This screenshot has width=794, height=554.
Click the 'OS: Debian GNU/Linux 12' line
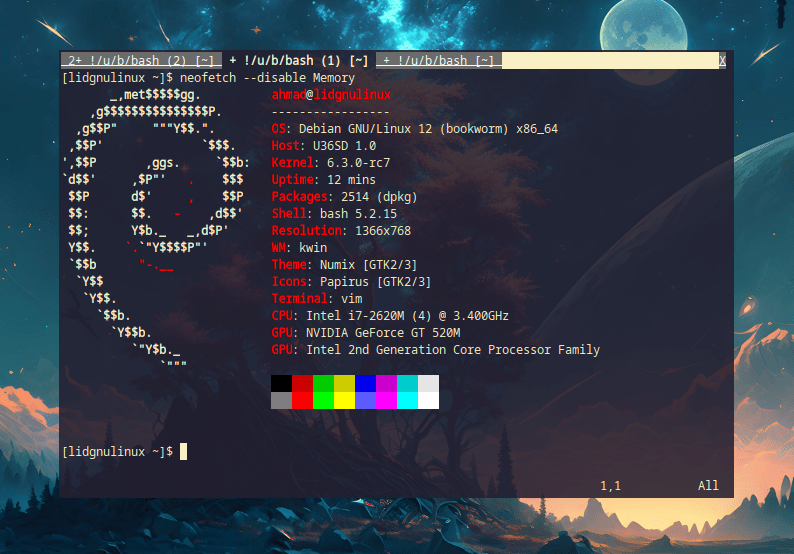coord(415,129)
